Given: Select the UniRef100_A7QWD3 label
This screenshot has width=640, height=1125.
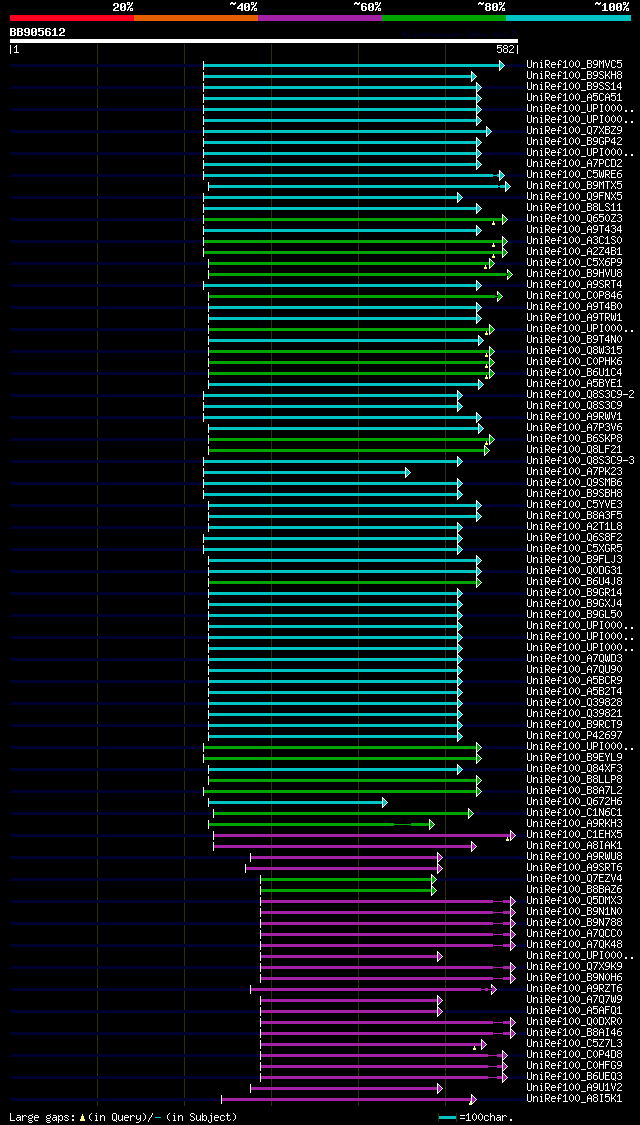Looking at the screenshot, I should click(x=574, y=659).
